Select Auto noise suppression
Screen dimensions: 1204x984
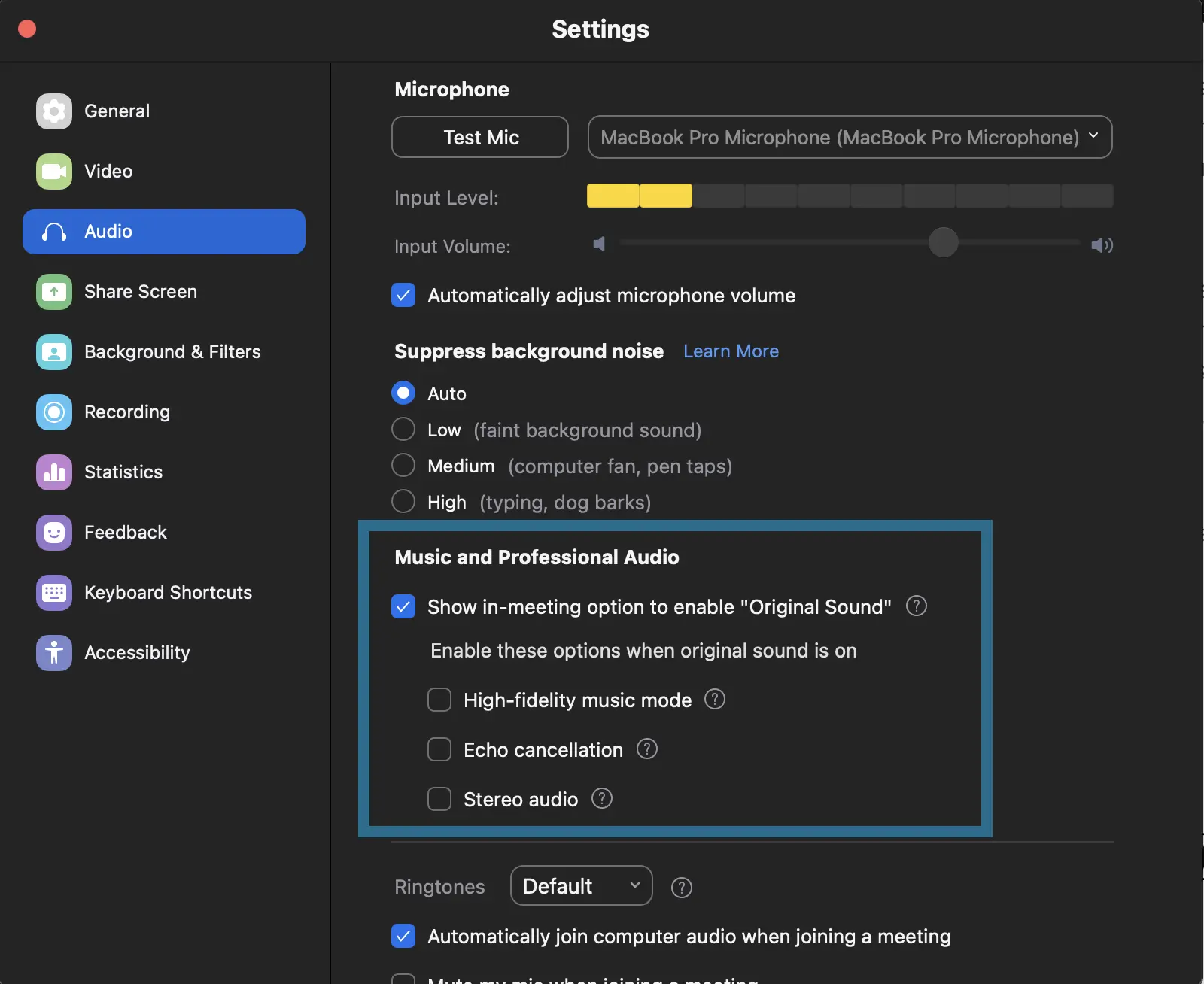click(403, 393)
